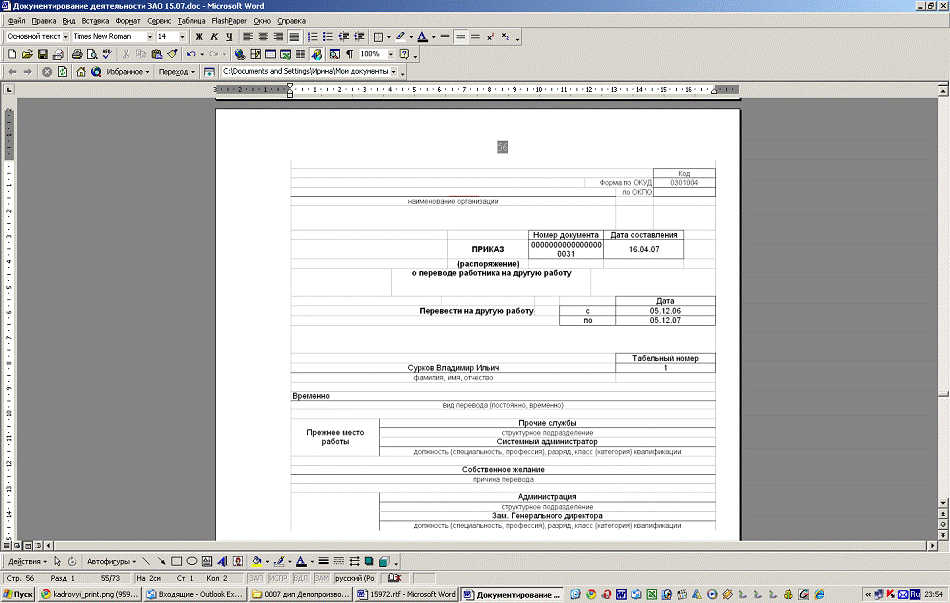Viewport: 950px width, 603px height.
Task: Toggle underline formatting (Ч) button
Action: pos(229,37)
